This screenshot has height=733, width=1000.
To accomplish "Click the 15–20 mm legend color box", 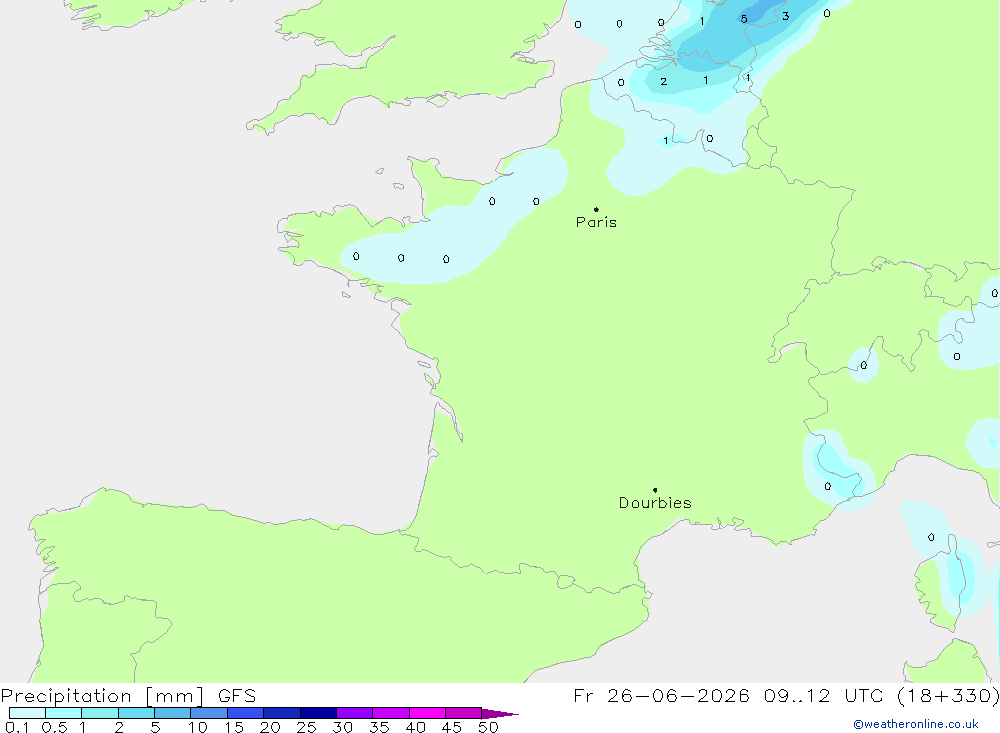I will pyautogui.click(x=245, y=713).
